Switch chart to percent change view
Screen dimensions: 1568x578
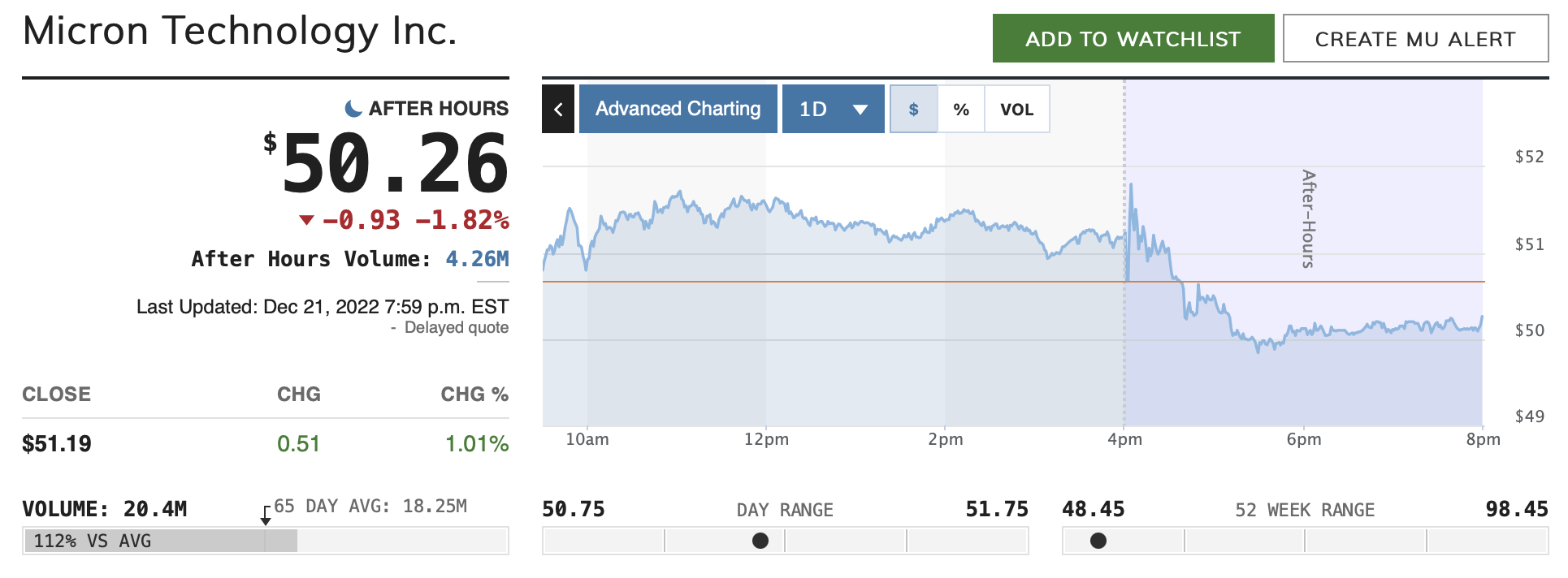tap(961, 109)
